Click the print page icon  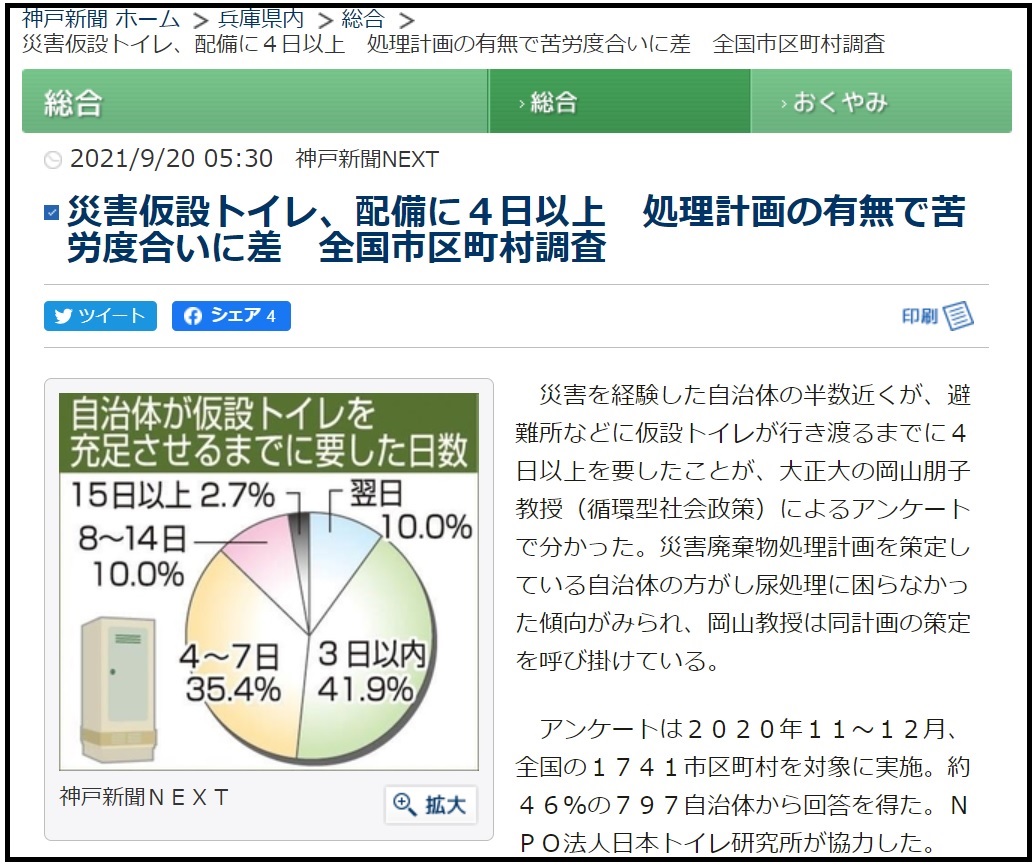click(x=958, y=316)
